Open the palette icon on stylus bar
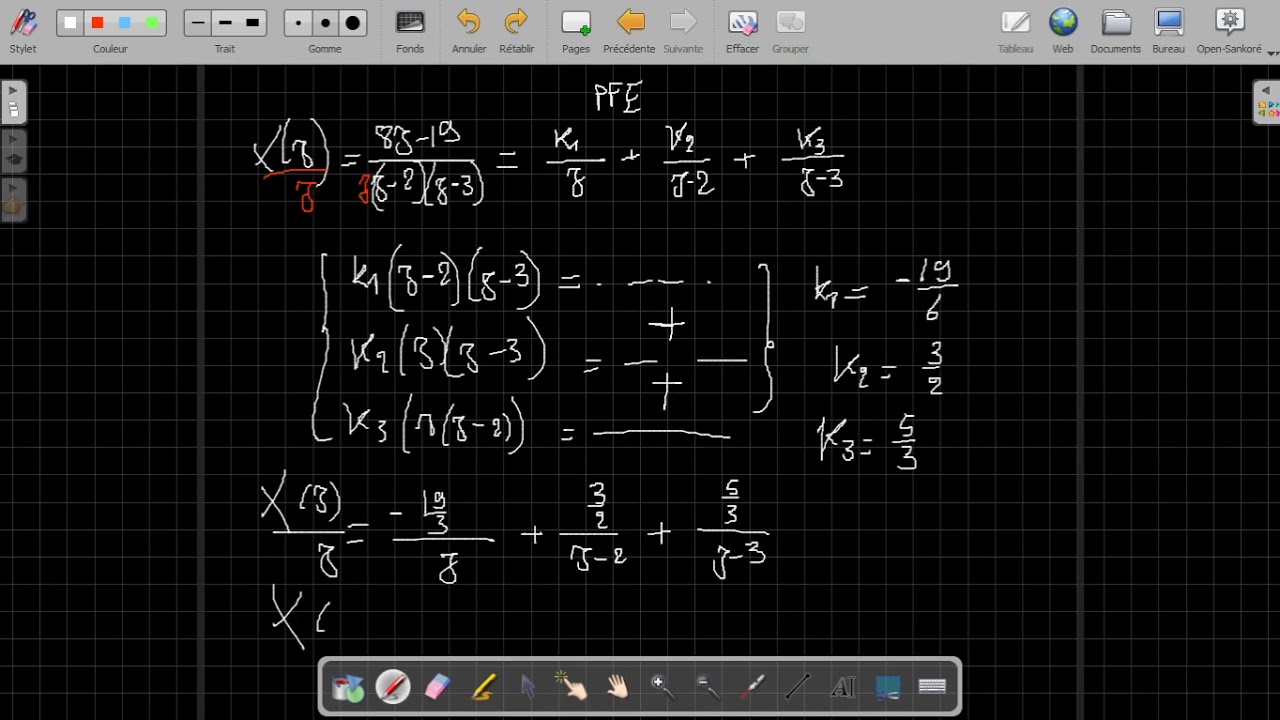 (x=348, y=687)
